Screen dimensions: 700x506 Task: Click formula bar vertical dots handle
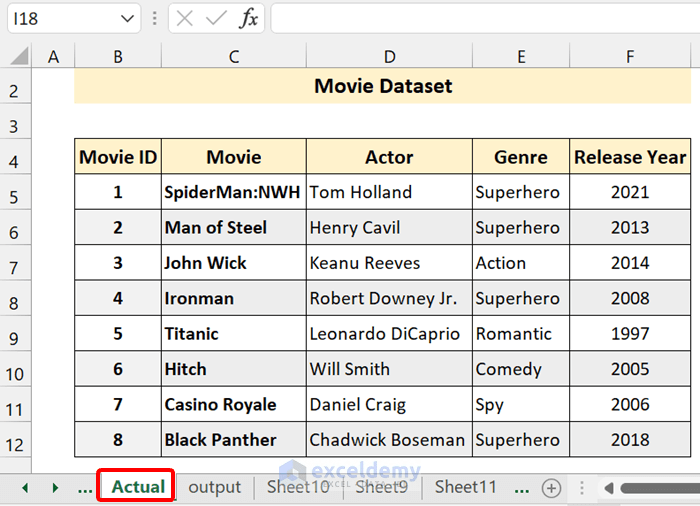pyautogui.click(x=154, y=18)
